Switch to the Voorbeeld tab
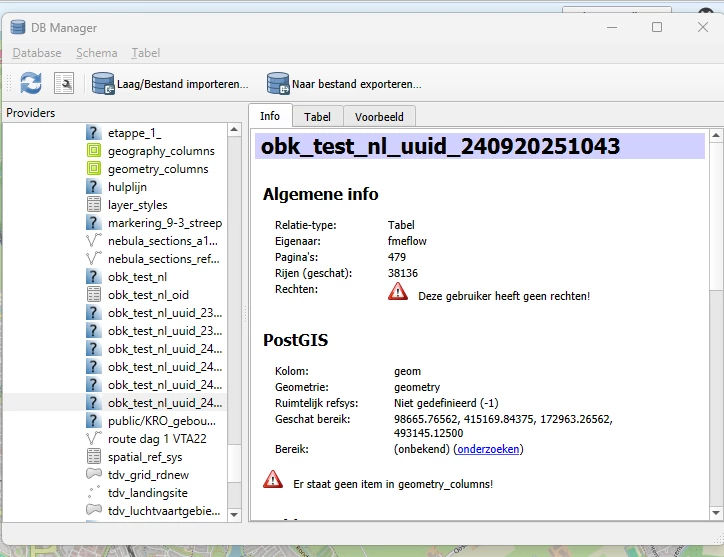724x557 pixels. 379,117
